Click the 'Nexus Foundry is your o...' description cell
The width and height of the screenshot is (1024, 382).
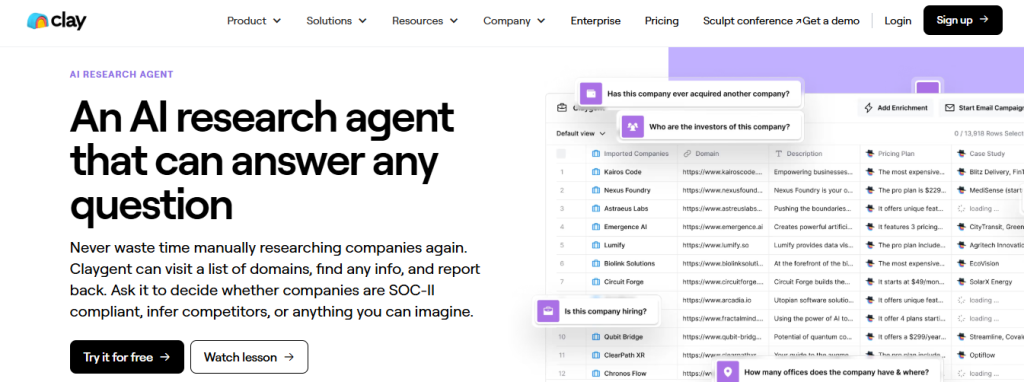tap(814, 190)
